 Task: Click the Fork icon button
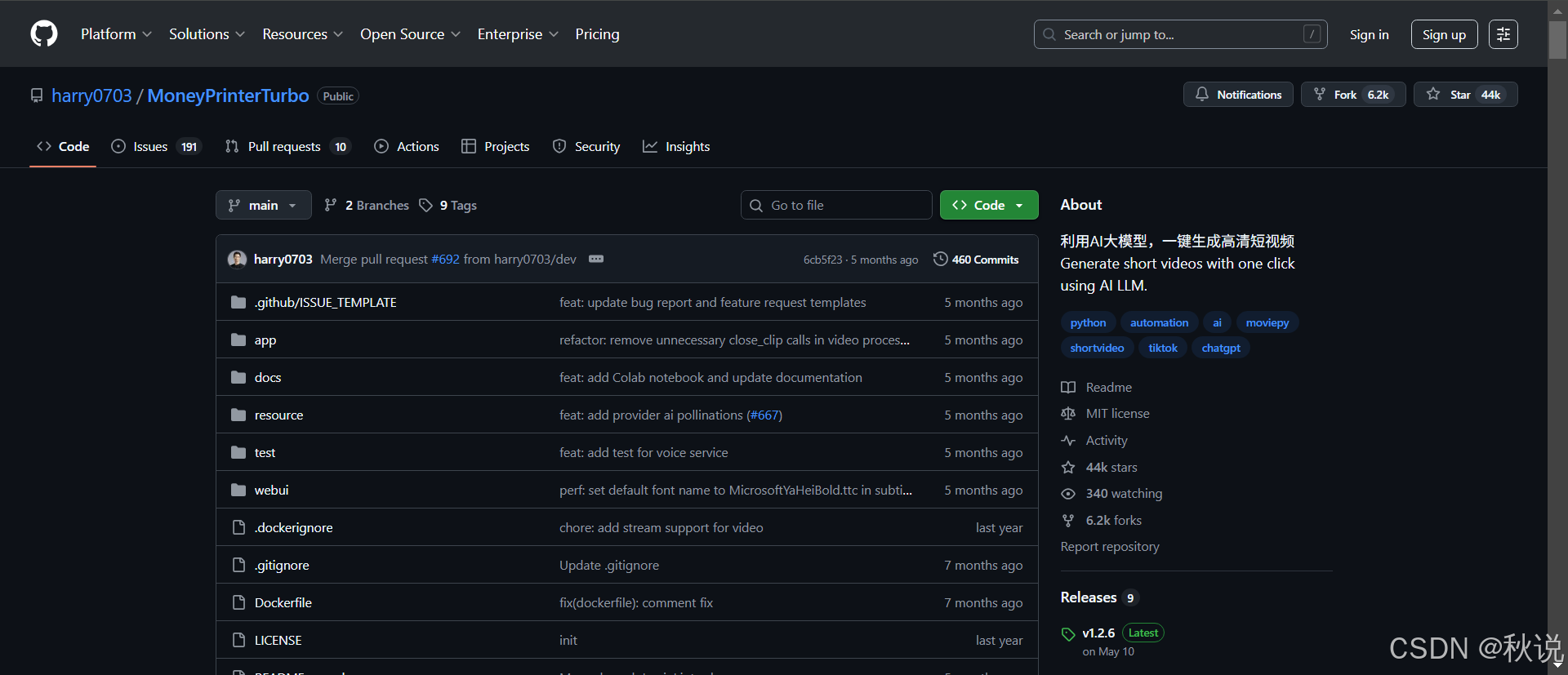point(1353,95)
